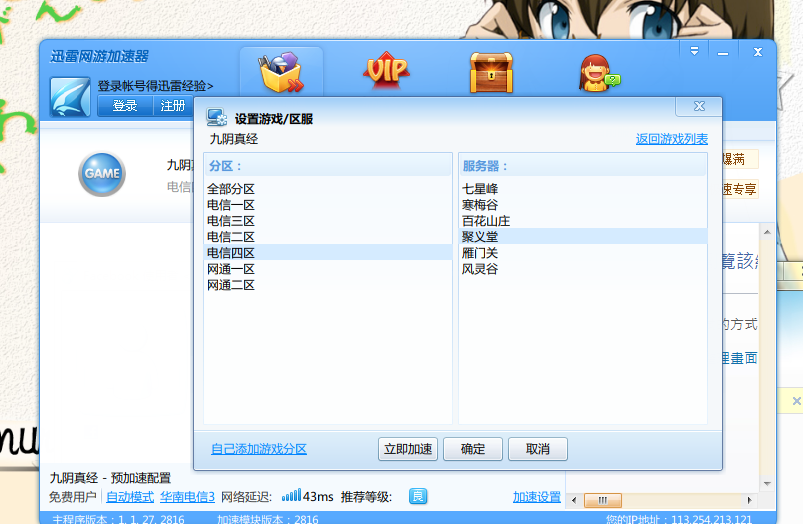Click the VIP icon in top bar
The image size is (806, 524).
tap(387, 71)
